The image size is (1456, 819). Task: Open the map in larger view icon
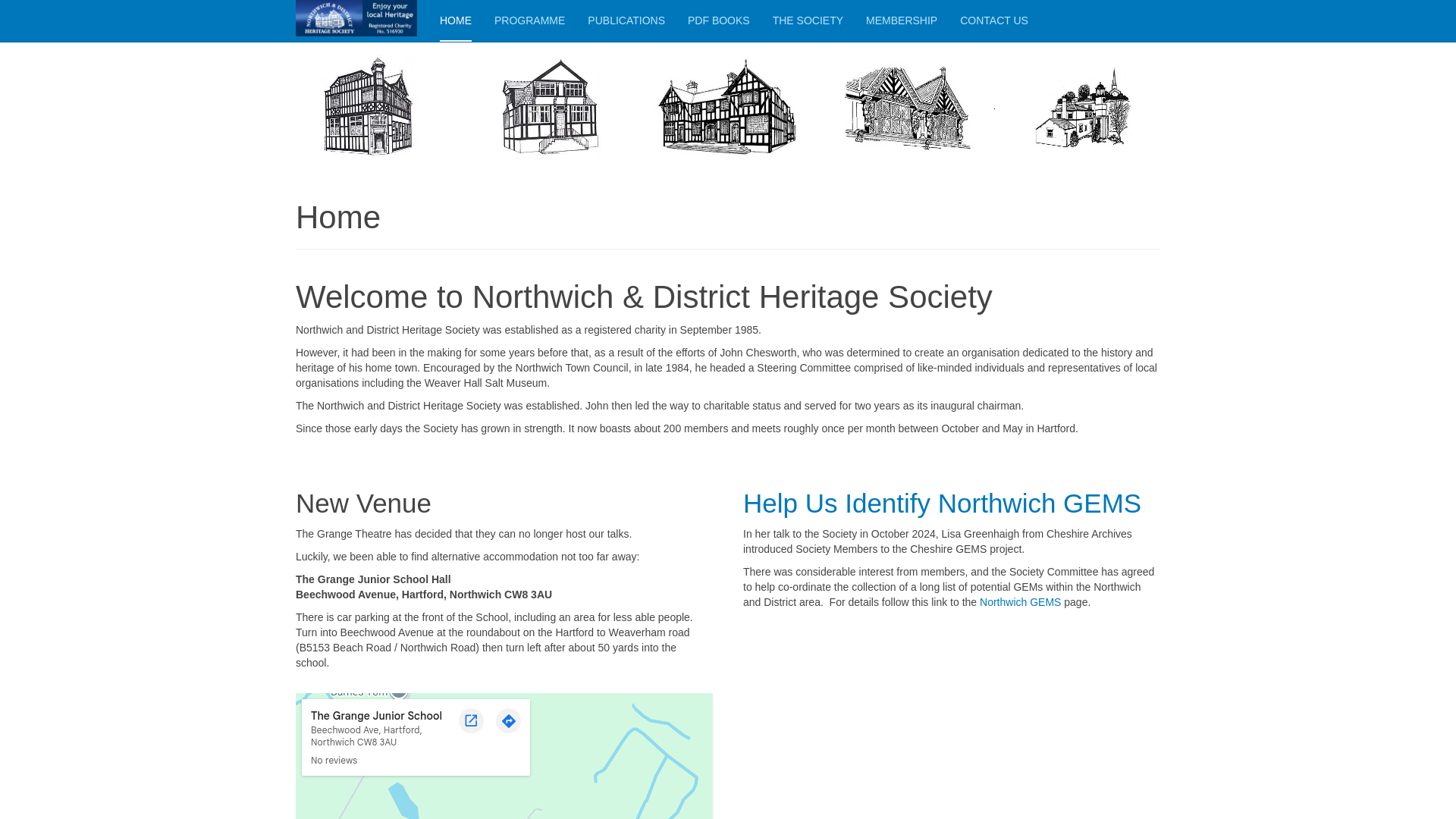pyautogui.click(x=471, y=720)
